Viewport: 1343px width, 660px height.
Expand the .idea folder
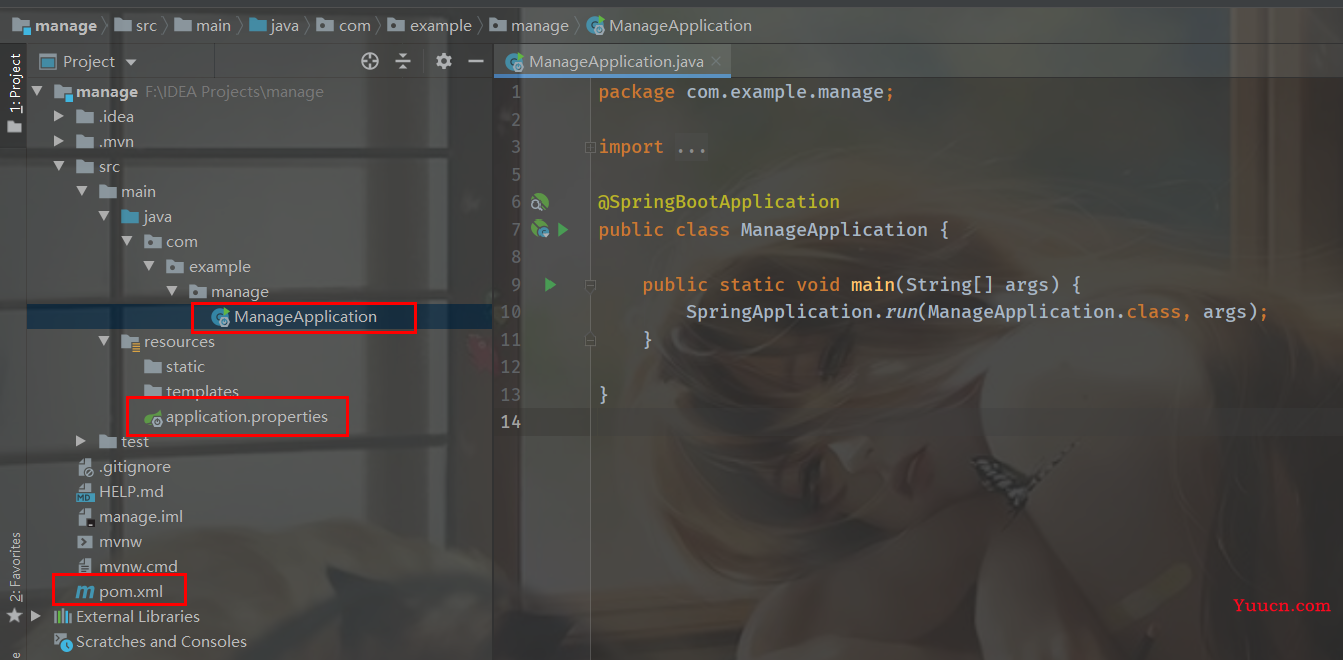(60, 117)
